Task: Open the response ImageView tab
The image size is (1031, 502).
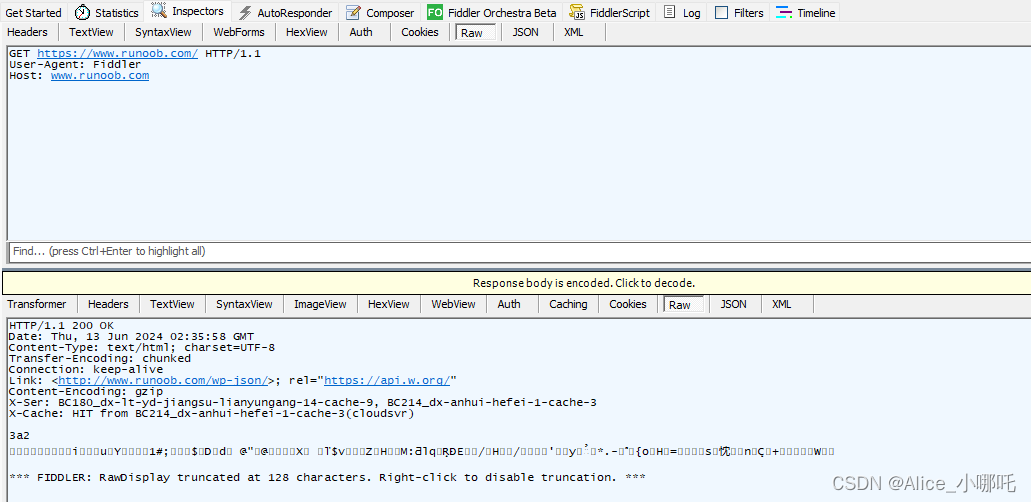Action: [320, 304]
